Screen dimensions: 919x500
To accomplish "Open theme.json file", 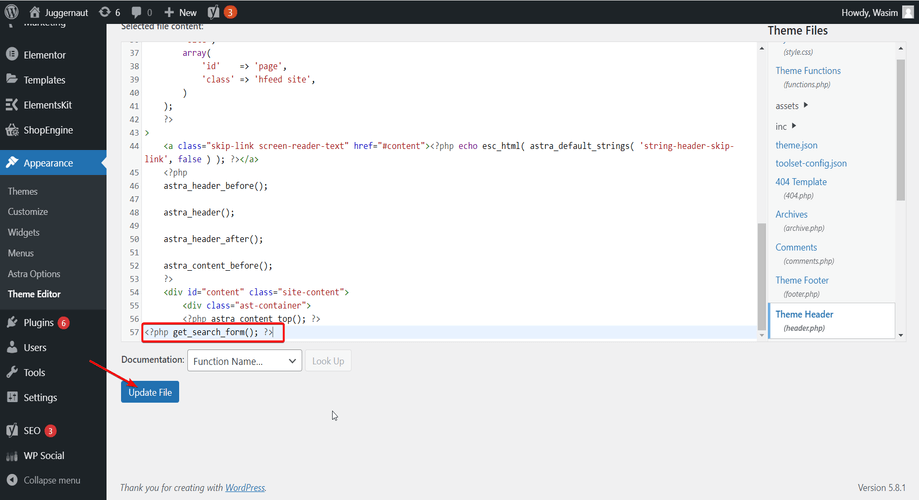I will [796, 145].
